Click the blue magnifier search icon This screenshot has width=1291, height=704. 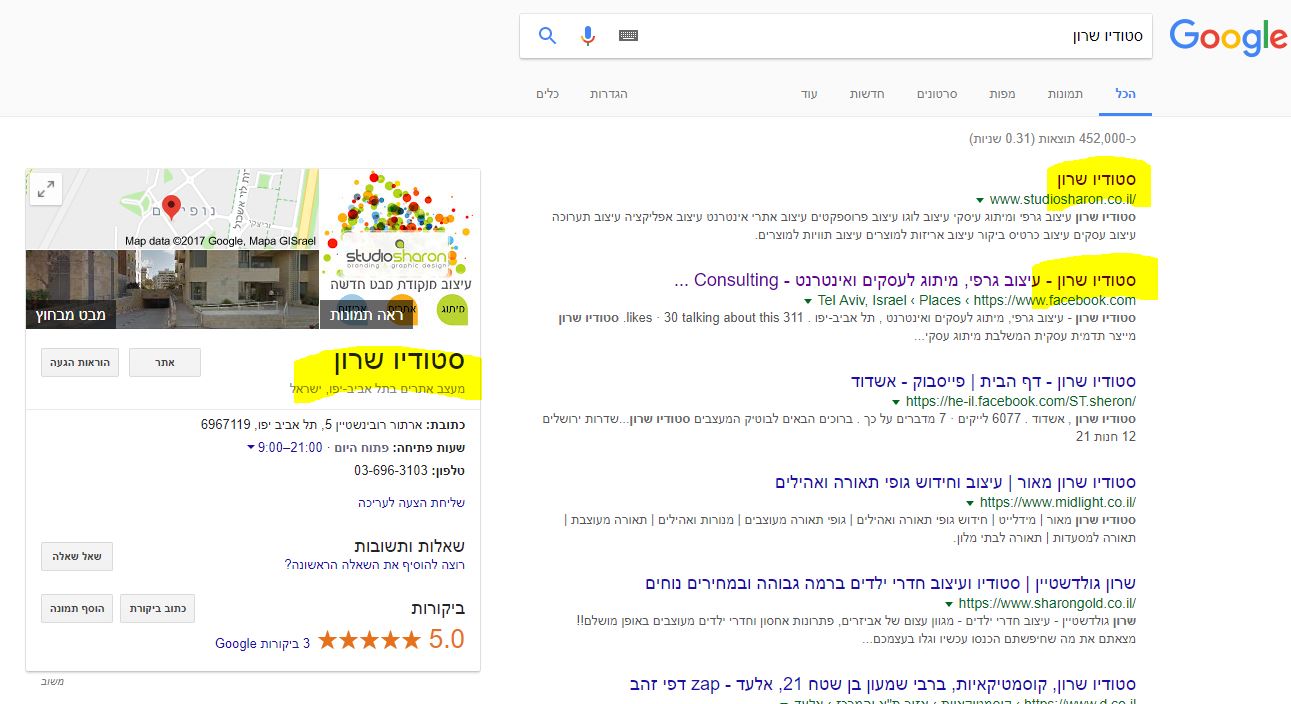click(547, 36)
